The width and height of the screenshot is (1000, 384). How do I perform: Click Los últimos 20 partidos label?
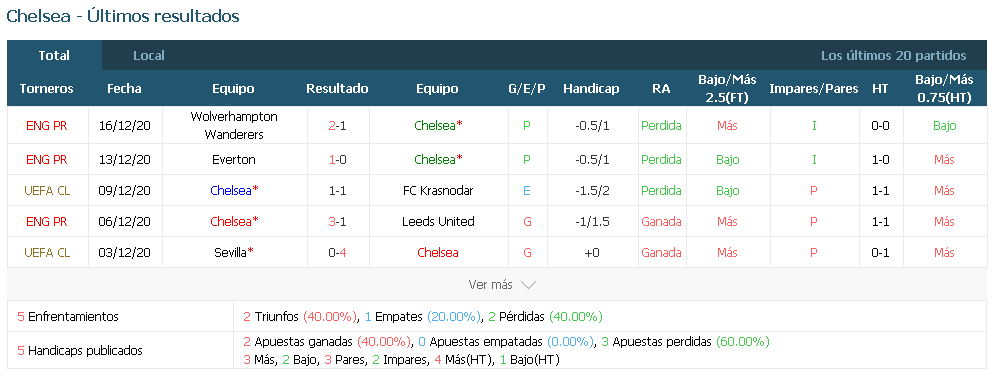[893, 55]
